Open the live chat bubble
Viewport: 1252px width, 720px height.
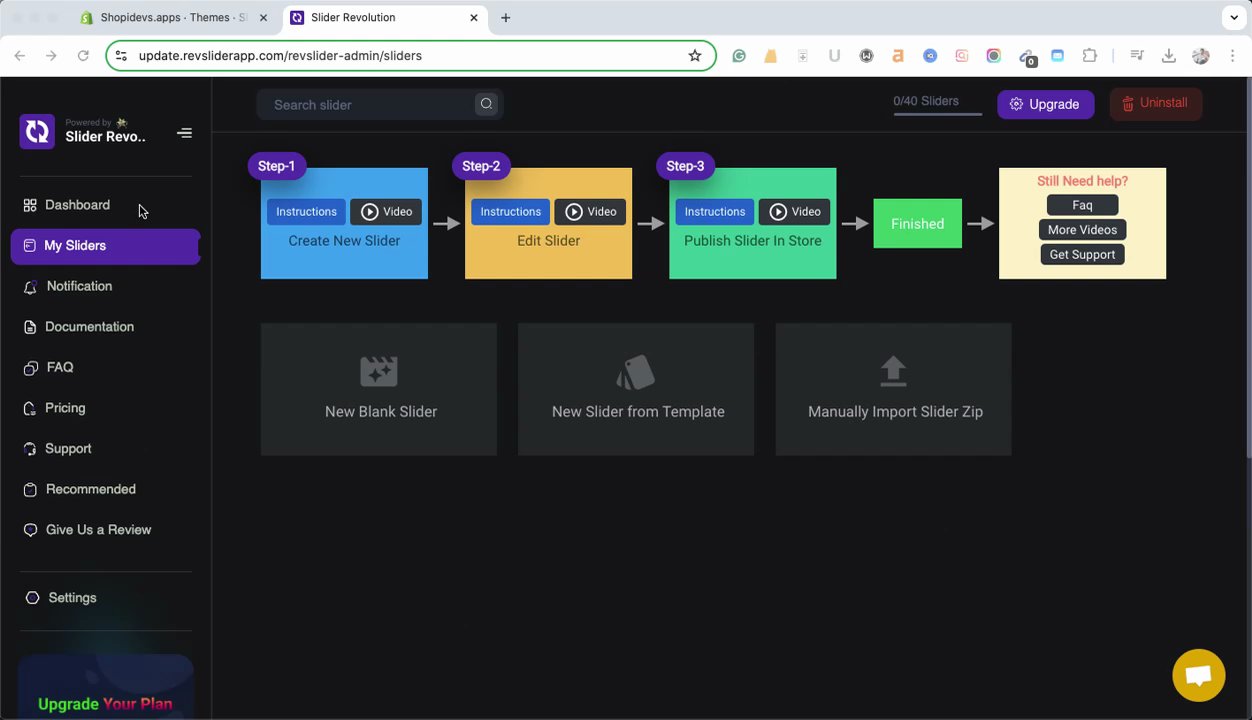coord(1199,675)
